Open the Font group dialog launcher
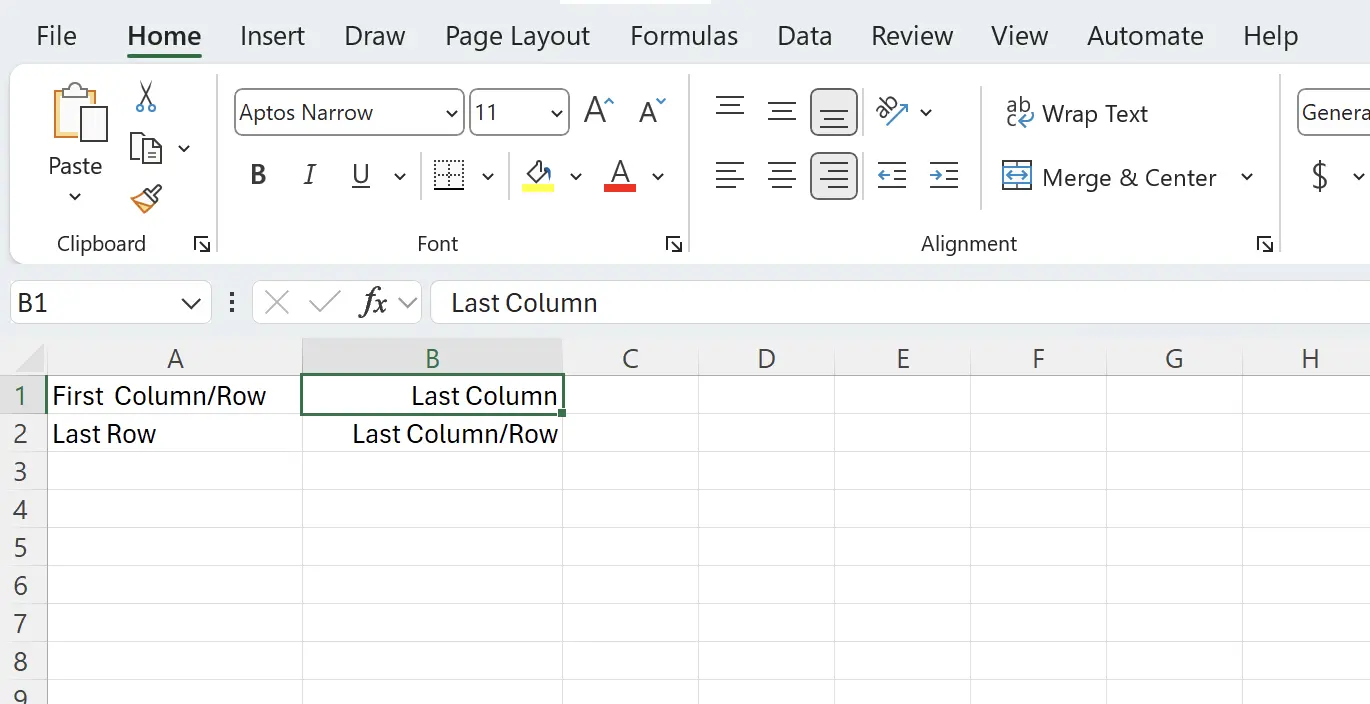1370x704 pixels. pos(674,243)
